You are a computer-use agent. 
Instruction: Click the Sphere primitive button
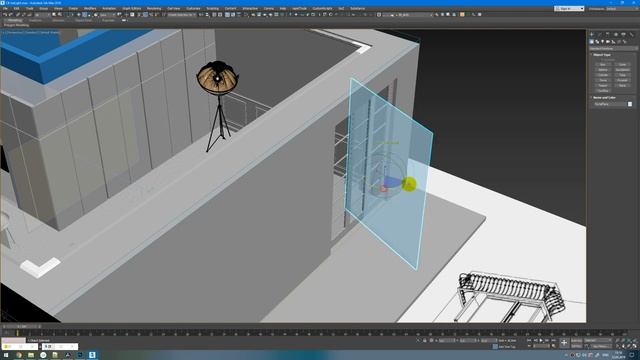pos(603,69)
